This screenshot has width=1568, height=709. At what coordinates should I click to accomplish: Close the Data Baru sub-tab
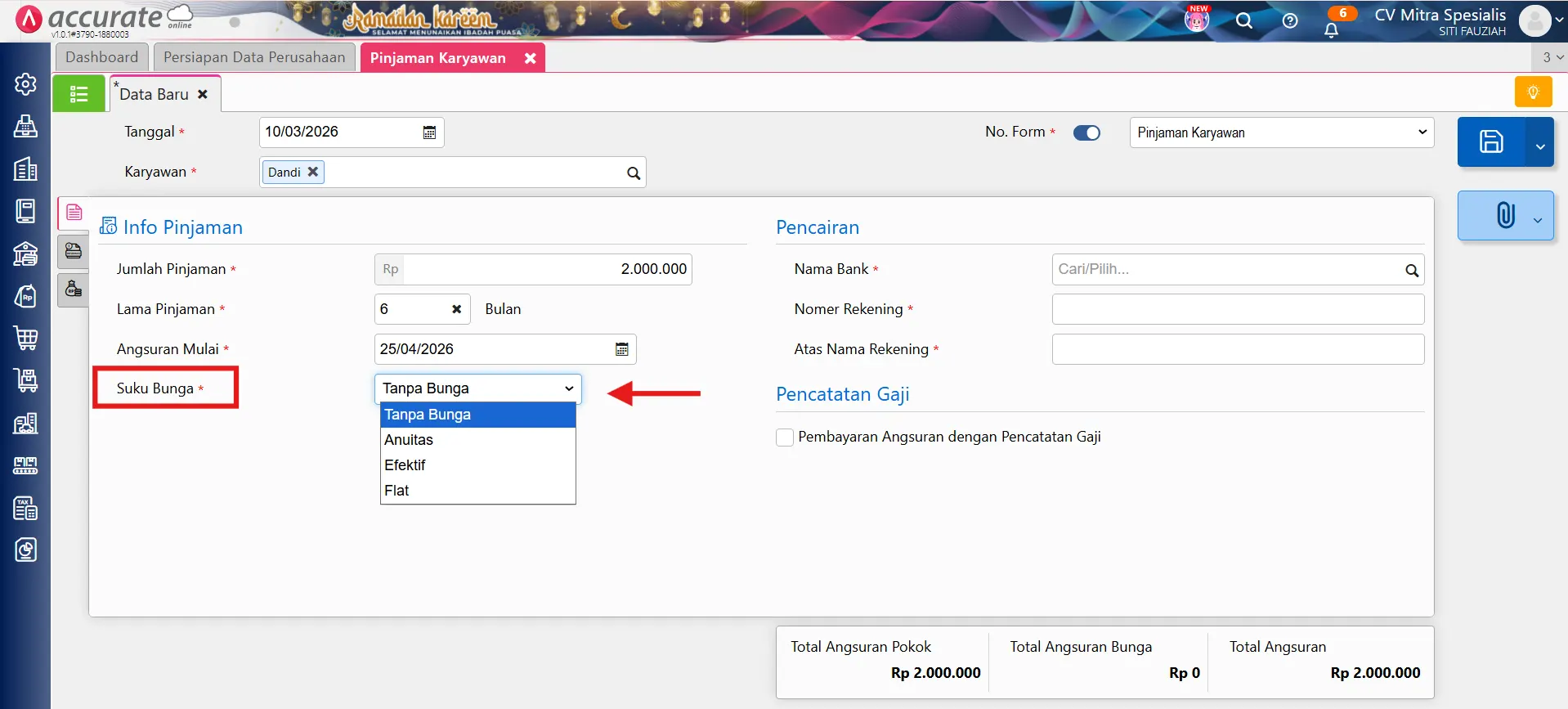(x=203, y=94)
